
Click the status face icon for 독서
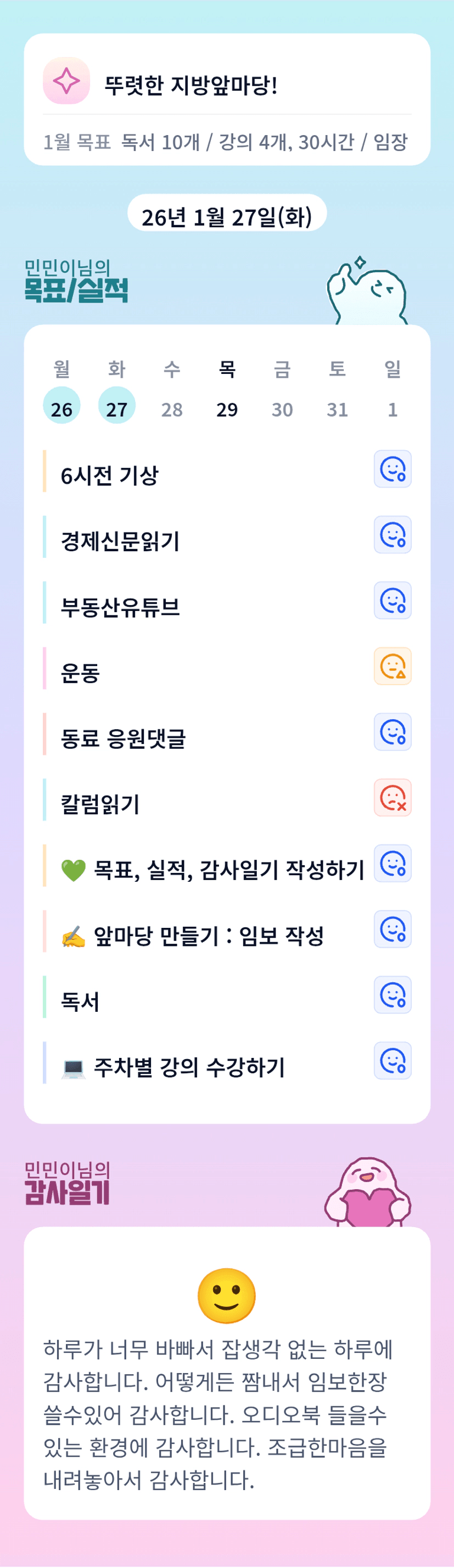[393, 995]
